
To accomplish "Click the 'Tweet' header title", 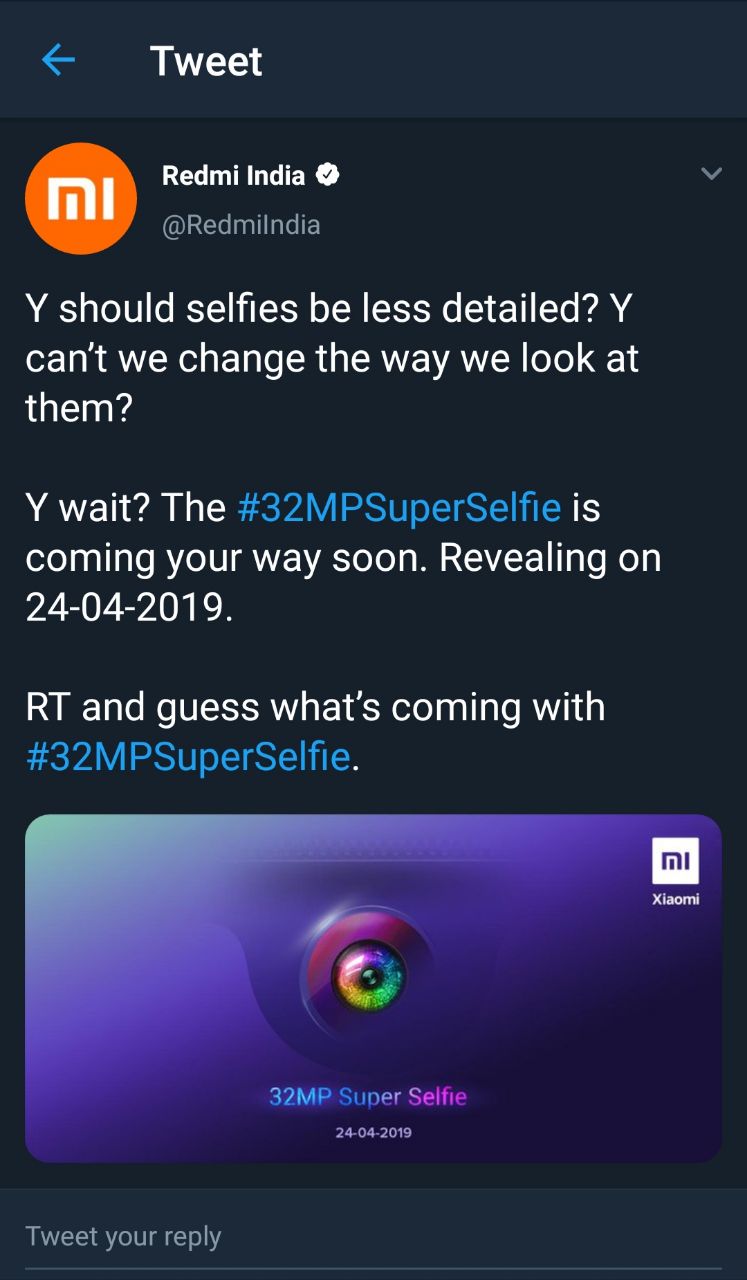I will [206, 61].
